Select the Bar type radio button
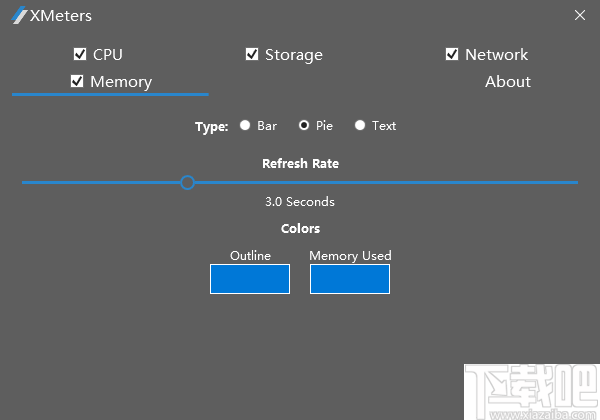Screen dimensions: 600x420 coord(245,126)
